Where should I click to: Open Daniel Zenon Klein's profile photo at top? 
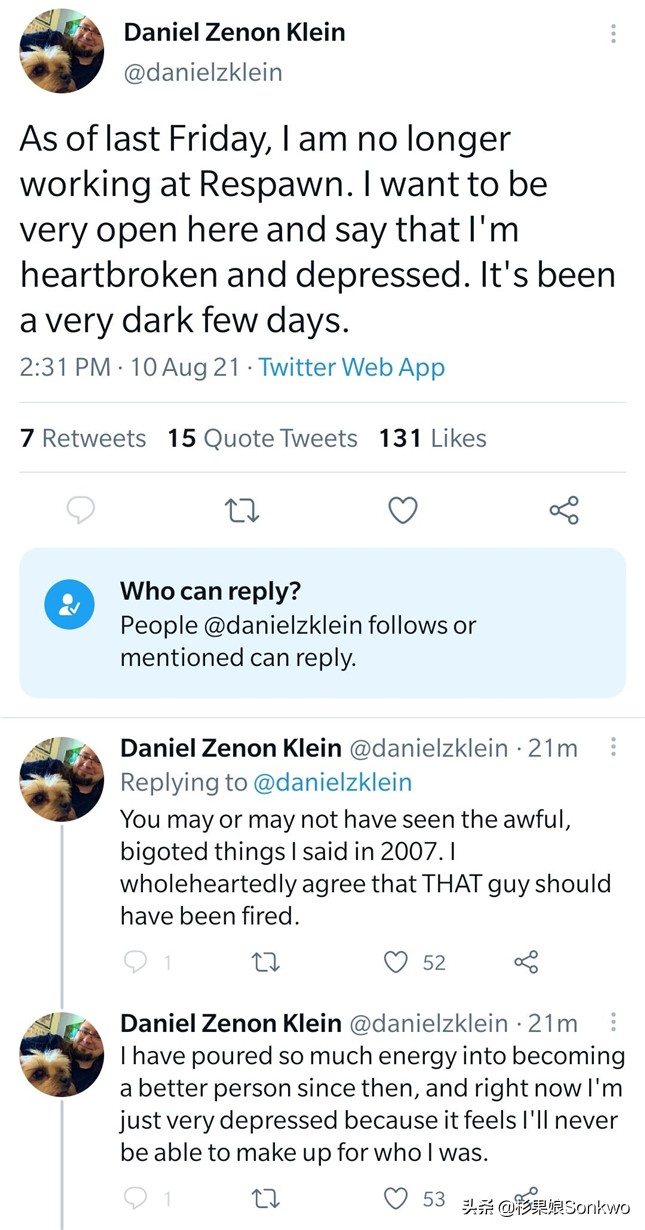pyautogui.click(x=61, y=51)
